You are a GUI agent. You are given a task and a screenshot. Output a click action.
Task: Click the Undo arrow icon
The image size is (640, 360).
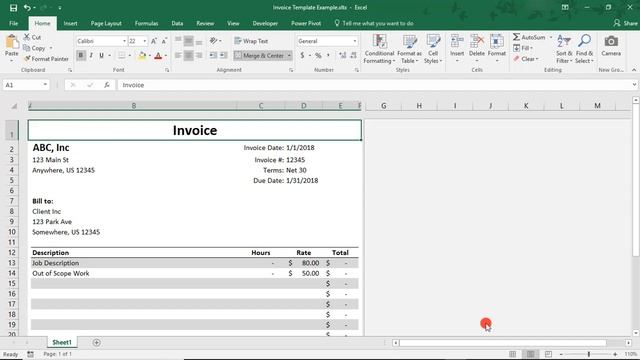(27, 7)
